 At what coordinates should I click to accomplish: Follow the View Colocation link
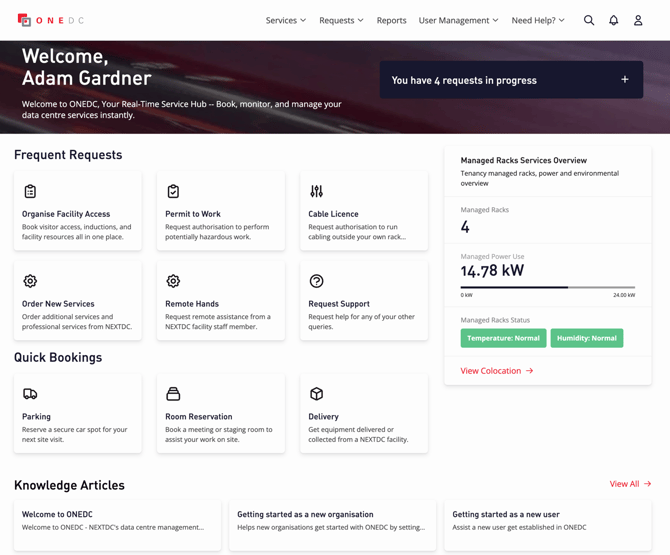(x=497, y=371)
